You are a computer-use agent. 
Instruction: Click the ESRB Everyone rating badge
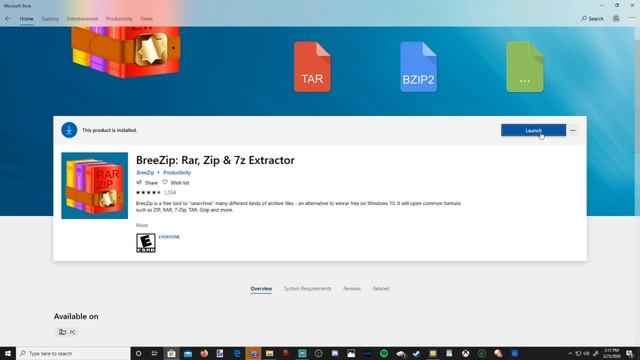146,243
